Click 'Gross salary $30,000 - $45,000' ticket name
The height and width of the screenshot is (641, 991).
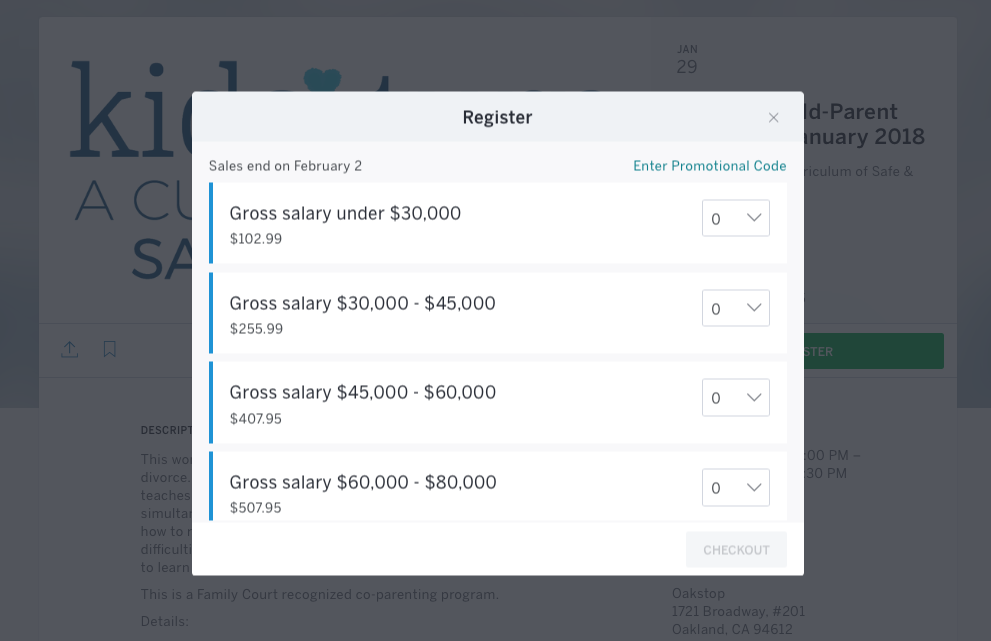(362, 303)
